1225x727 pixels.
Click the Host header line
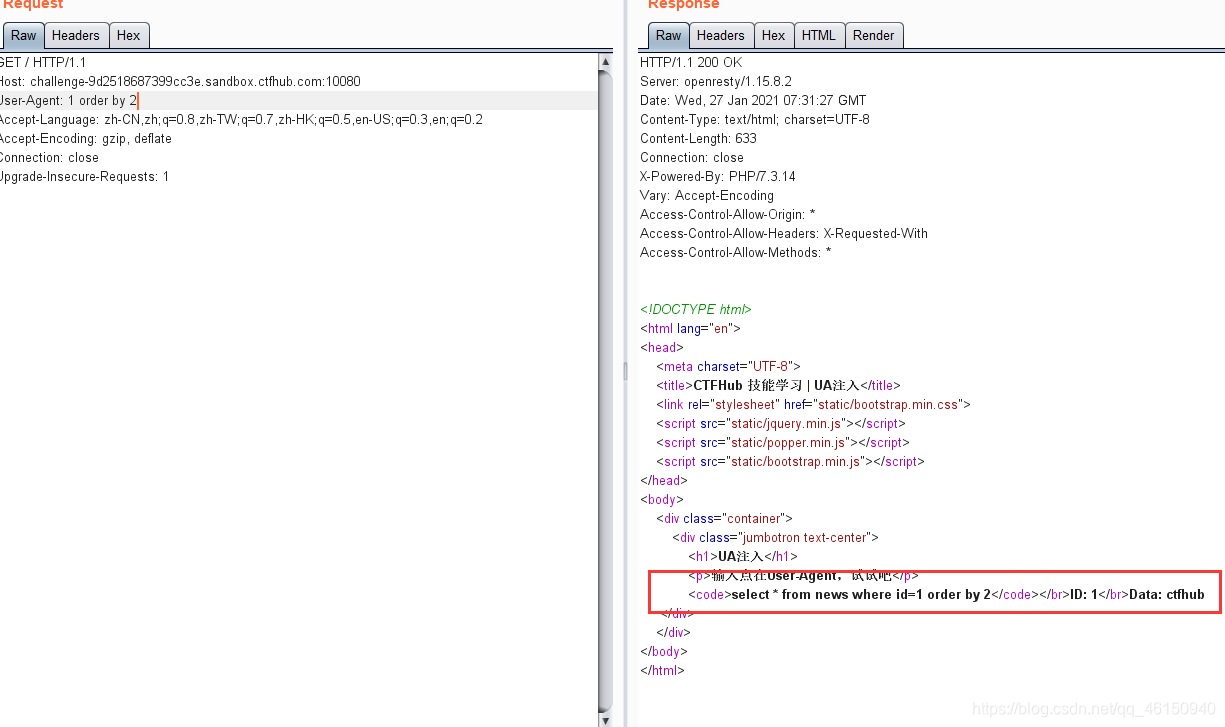tap(180, 82)
